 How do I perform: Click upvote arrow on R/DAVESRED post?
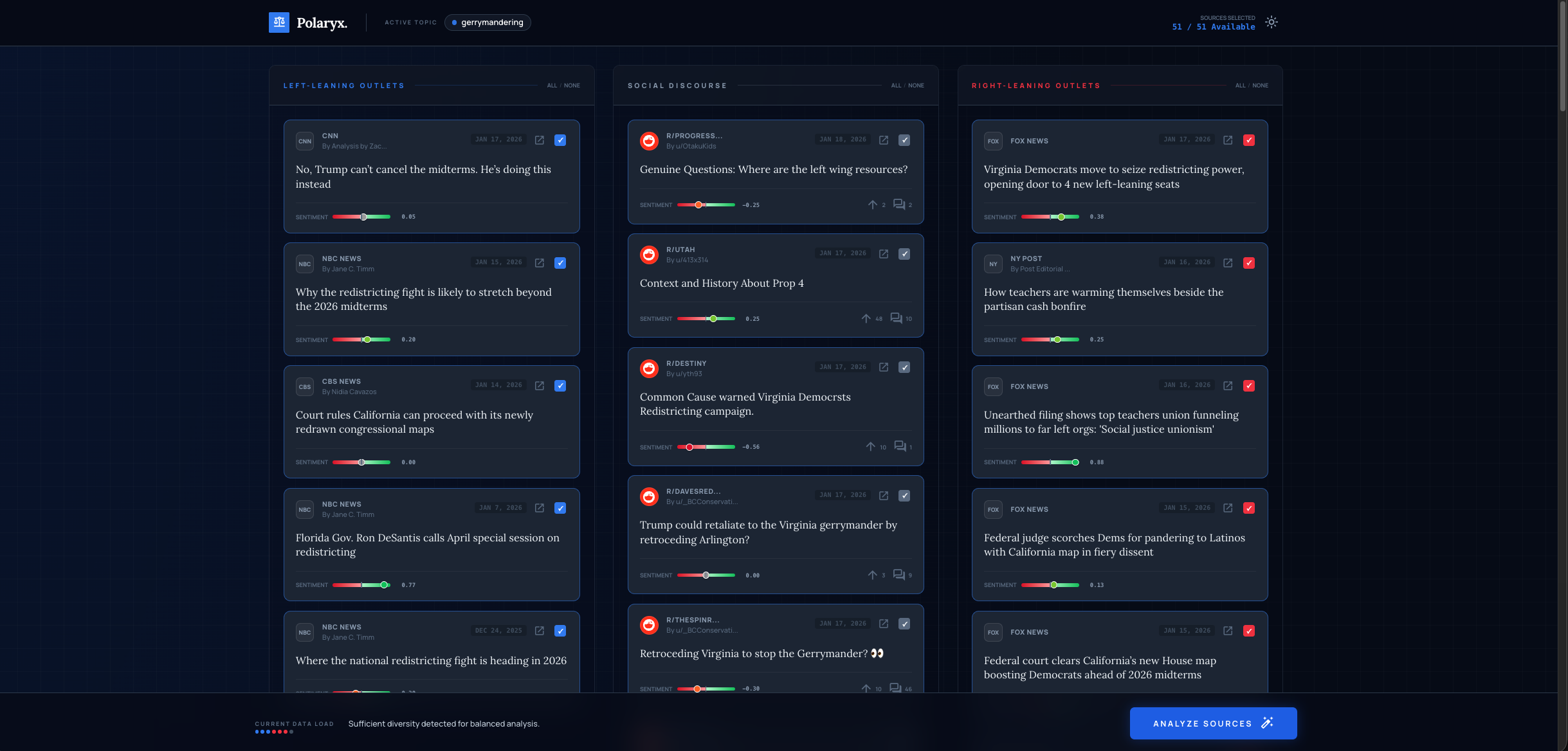click(x=872, y=575)
